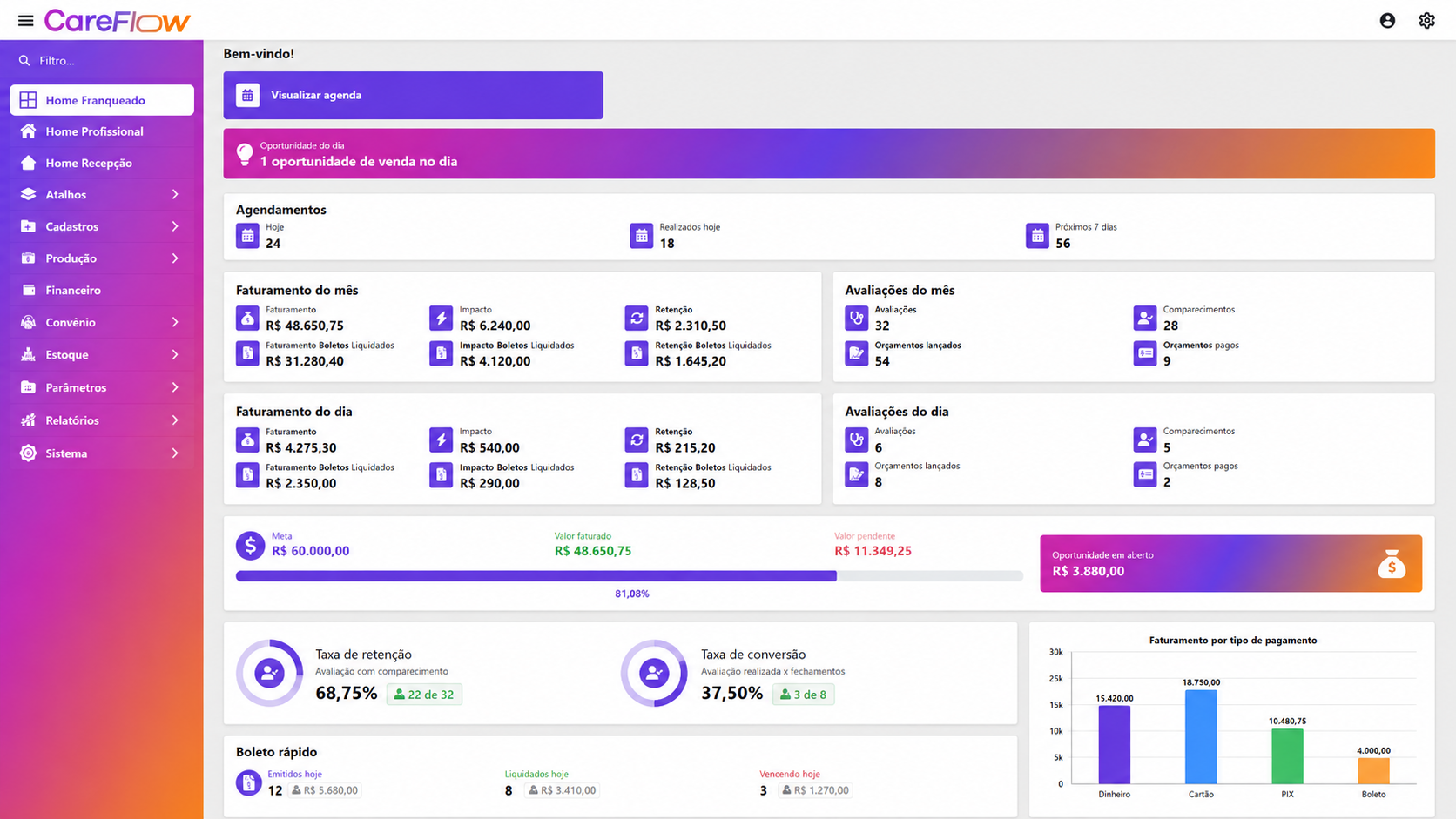Click the 81,08% progress label

pos(632,594)
